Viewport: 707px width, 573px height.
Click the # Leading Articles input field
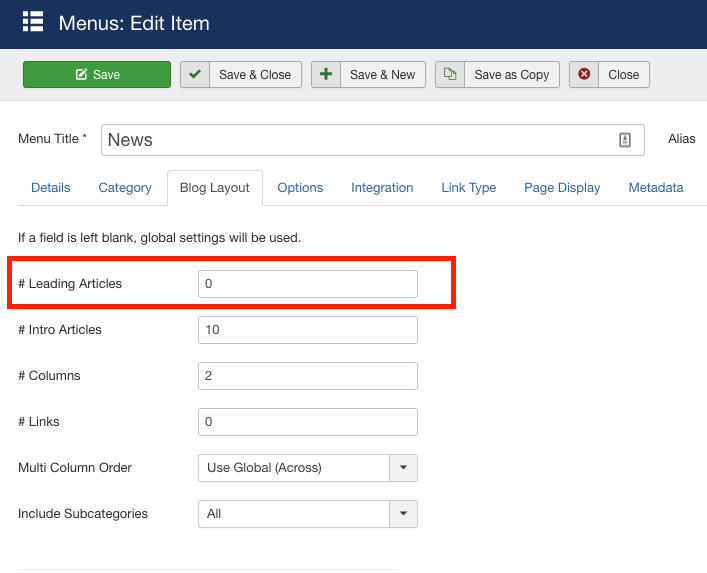308,284
